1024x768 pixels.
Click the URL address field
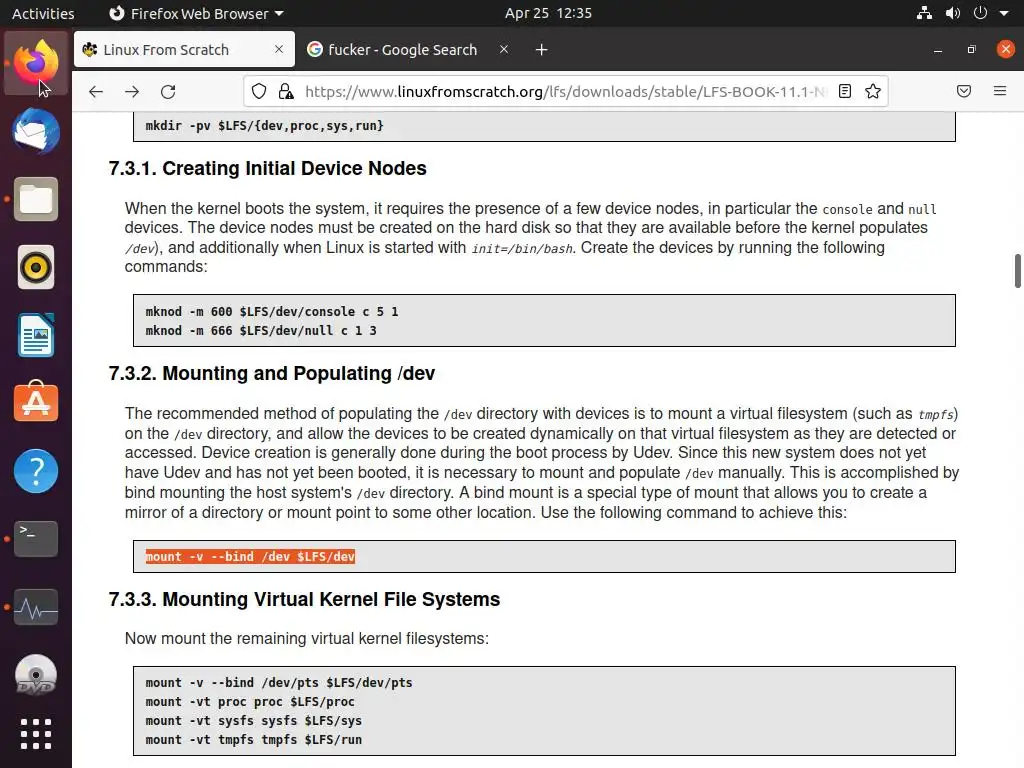coord(560,91)
